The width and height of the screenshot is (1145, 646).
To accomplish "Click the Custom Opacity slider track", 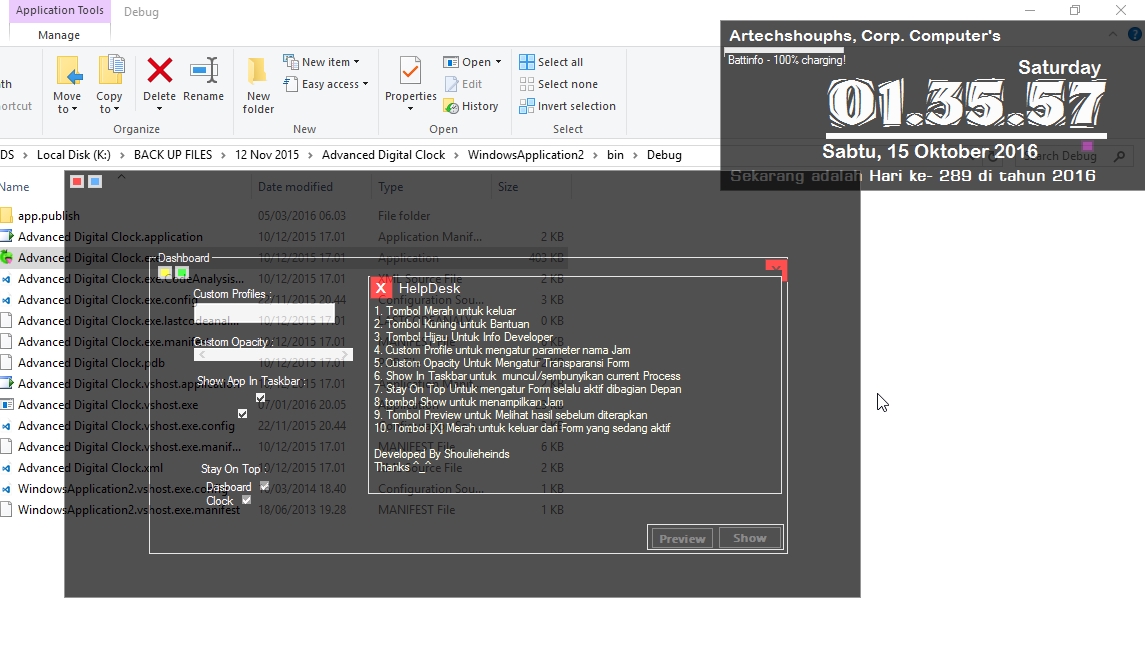I will [x=273, y=355].
